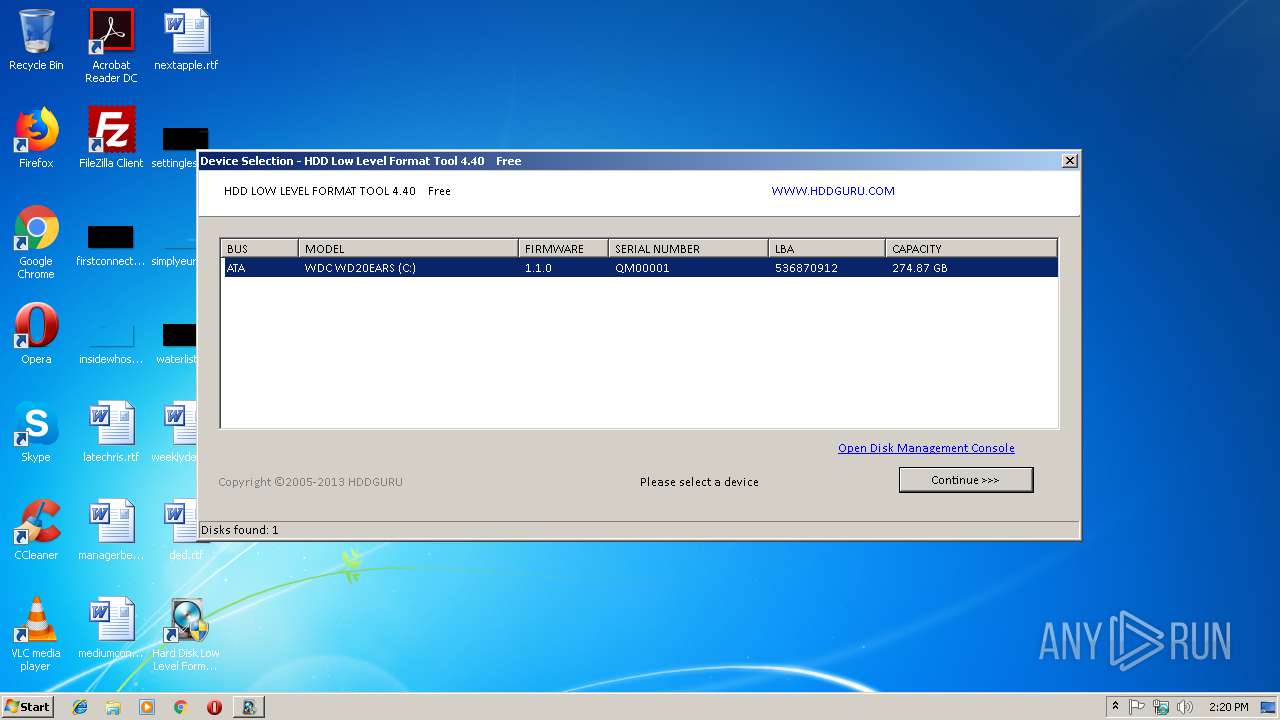This screenshot has width=1280, height=720.
Task: Click LBA value 536870912
Action: [x=806, y=268]
